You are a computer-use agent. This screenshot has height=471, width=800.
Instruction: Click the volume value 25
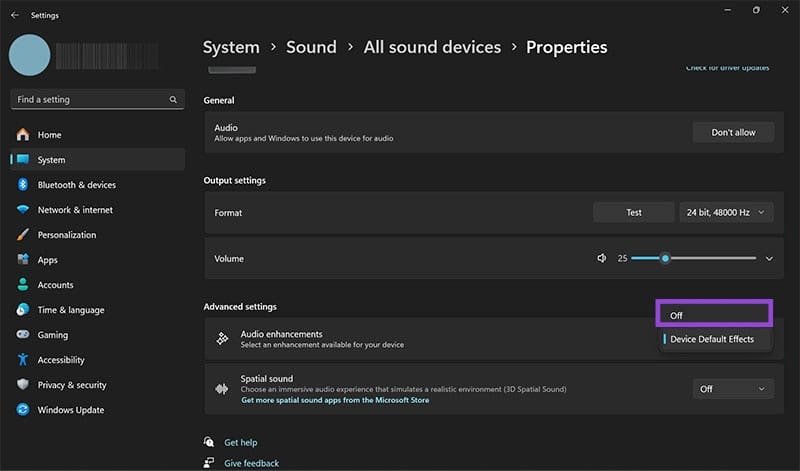click(x=622, y=258)
